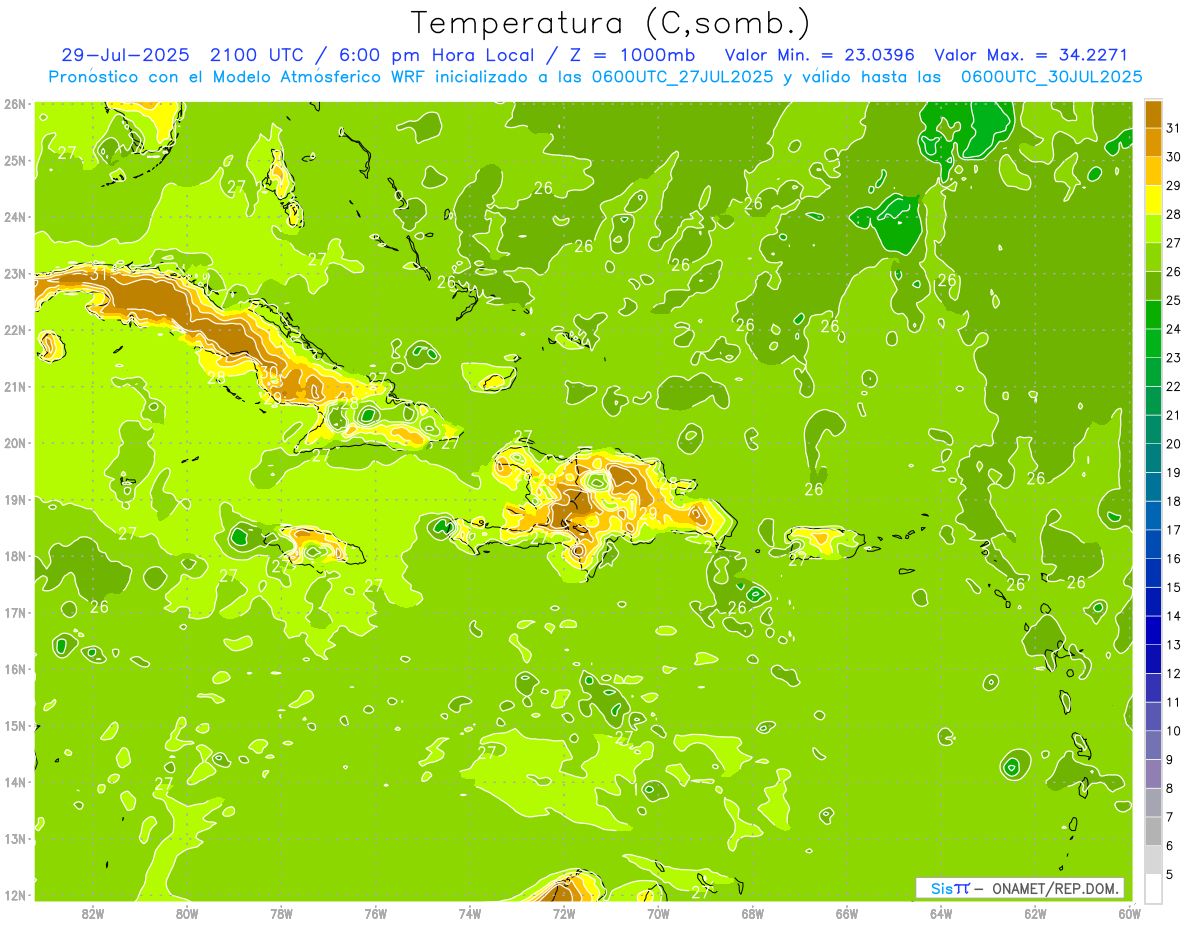1200x927 pixels.
Task: Click the "14N" latitude axis label
Action: (15, 781)
